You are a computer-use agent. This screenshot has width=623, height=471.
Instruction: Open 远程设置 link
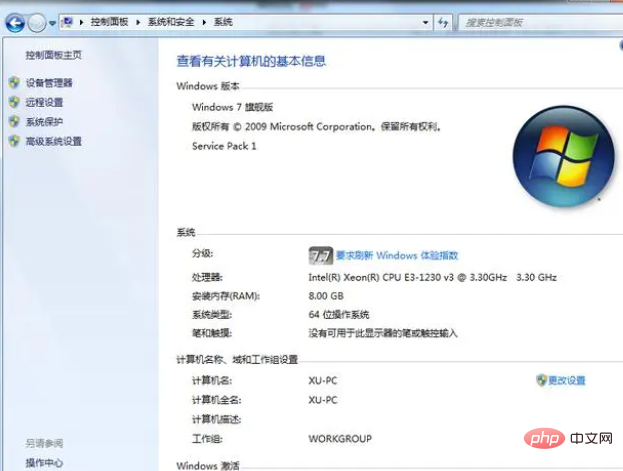click(44, 102)
